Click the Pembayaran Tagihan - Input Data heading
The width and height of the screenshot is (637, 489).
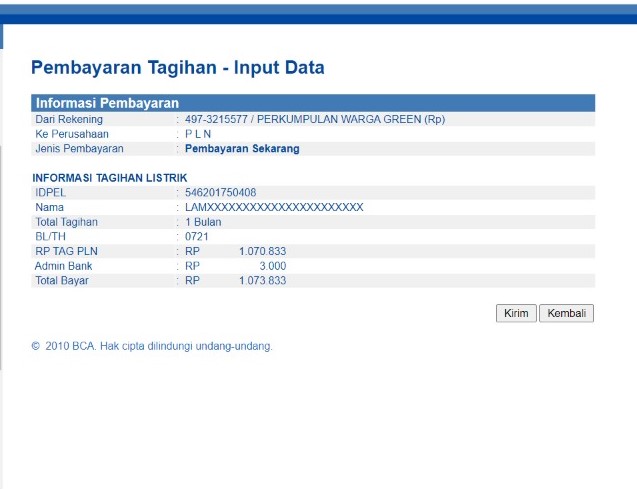pyautogui.click(x=178, y=68)
